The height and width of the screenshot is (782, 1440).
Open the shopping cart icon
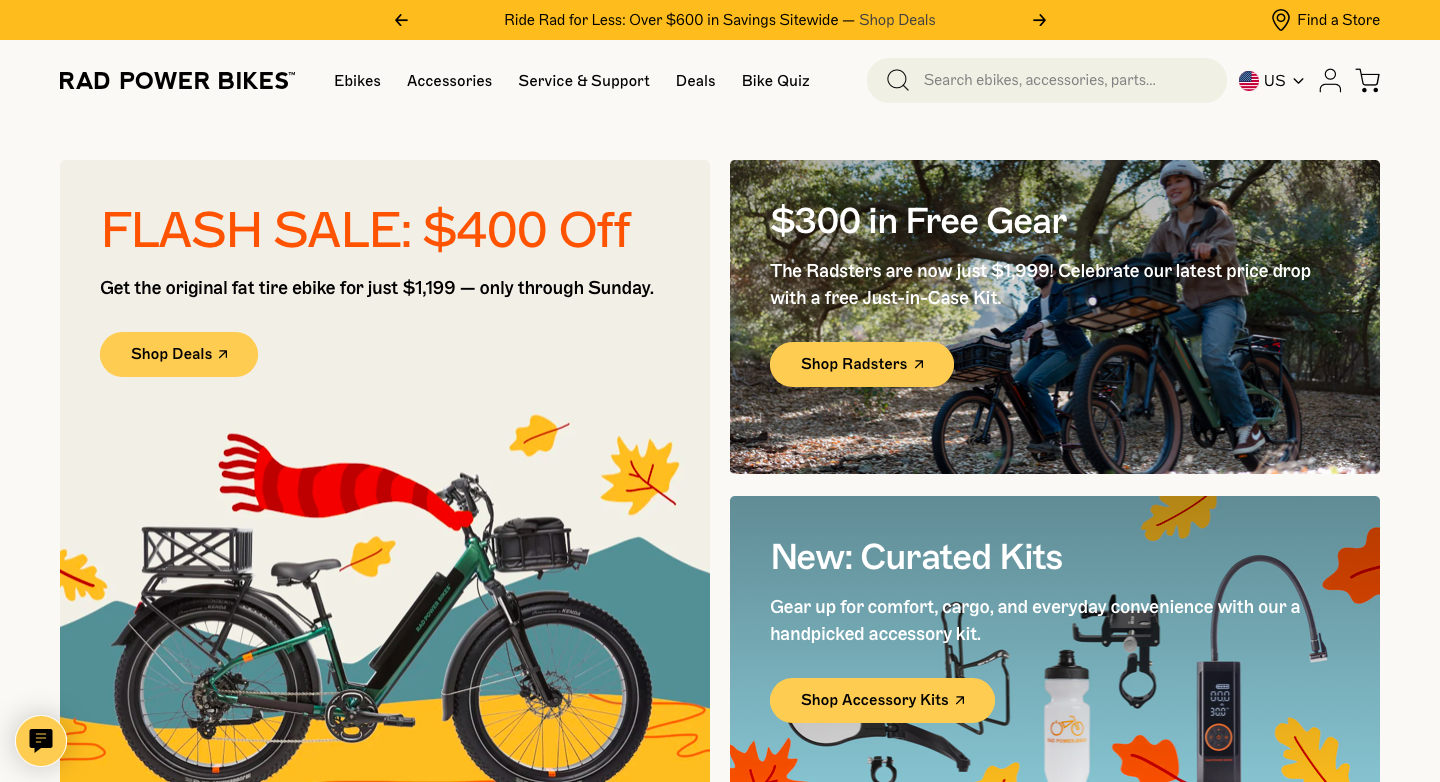tap(1368, 80)
